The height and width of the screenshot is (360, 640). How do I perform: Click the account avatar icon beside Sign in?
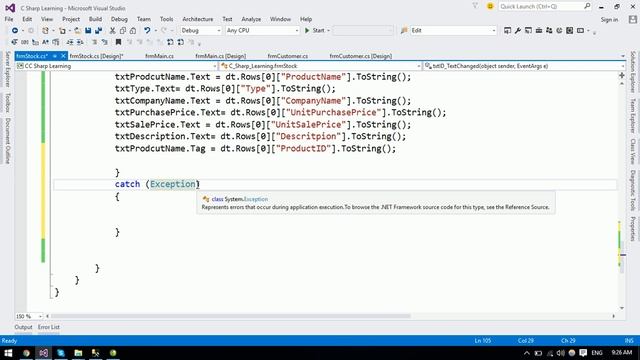[x=633, y=19]
